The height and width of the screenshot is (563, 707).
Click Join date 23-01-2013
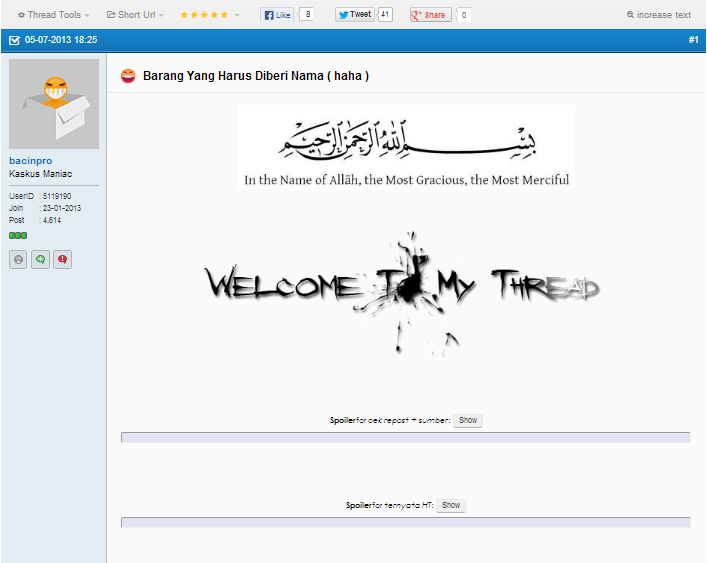tap(62, 208)
